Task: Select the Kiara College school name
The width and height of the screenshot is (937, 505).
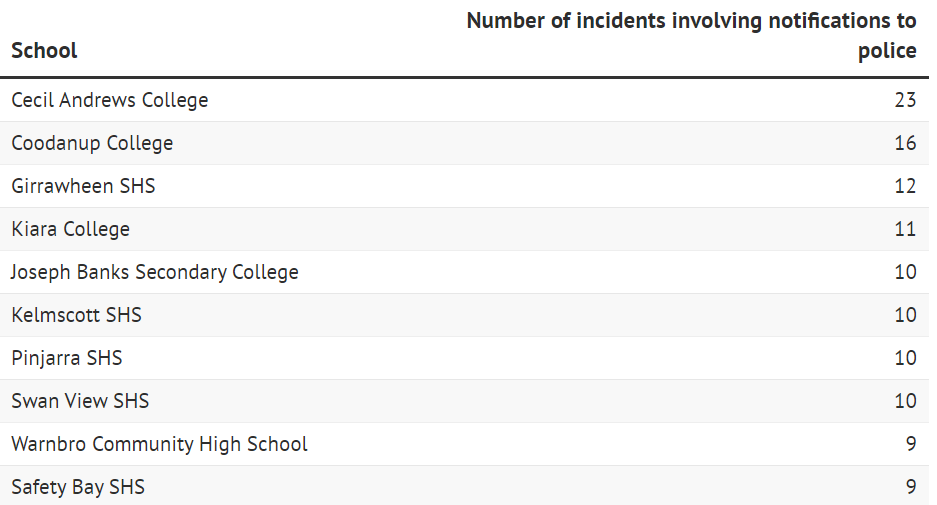Action: pos(70,229)
